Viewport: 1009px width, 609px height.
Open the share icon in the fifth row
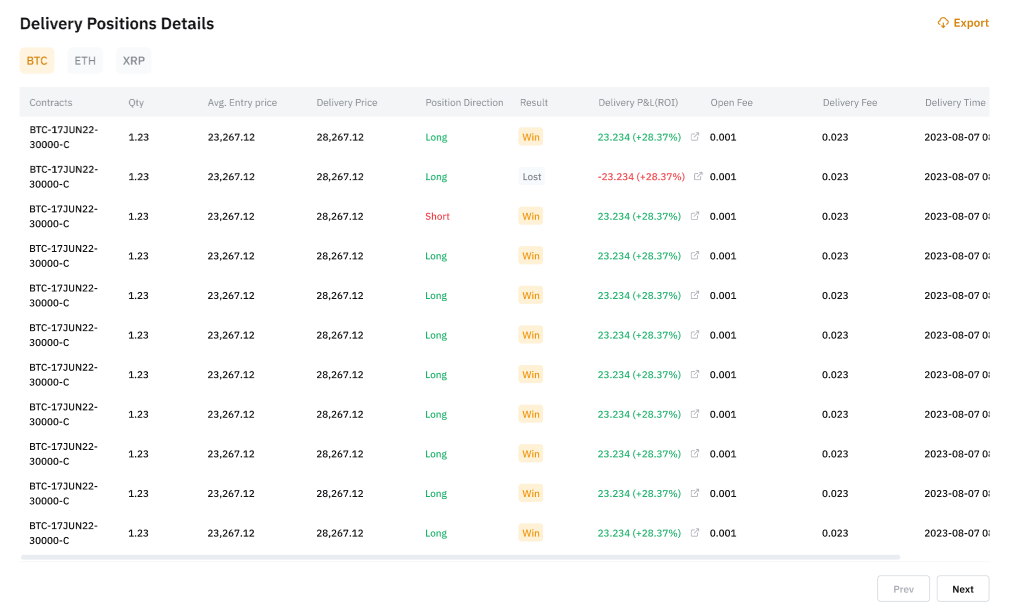tap(695, 296)
